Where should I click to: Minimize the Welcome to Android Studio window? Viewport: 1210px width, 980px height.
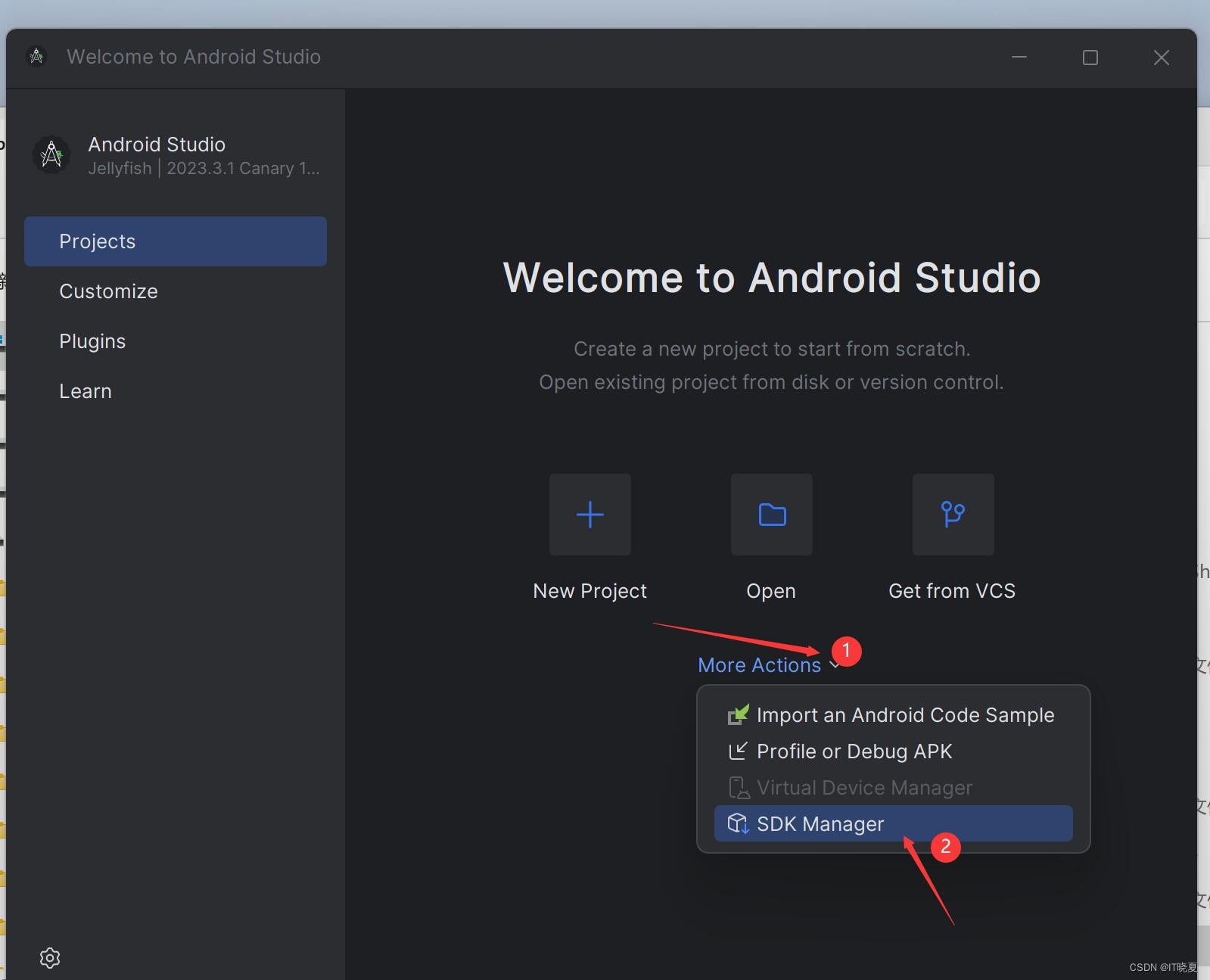(1019, 58)
